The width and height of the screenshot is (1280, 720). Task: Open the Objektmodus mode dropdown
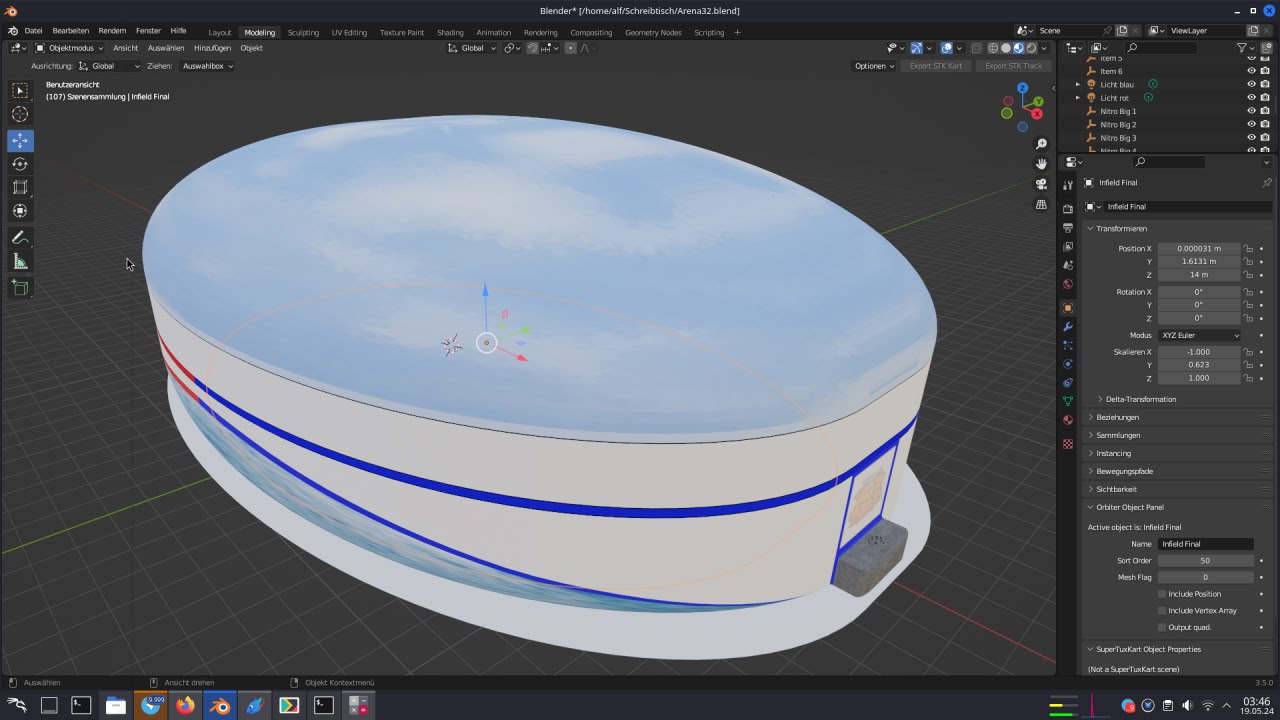69,48
